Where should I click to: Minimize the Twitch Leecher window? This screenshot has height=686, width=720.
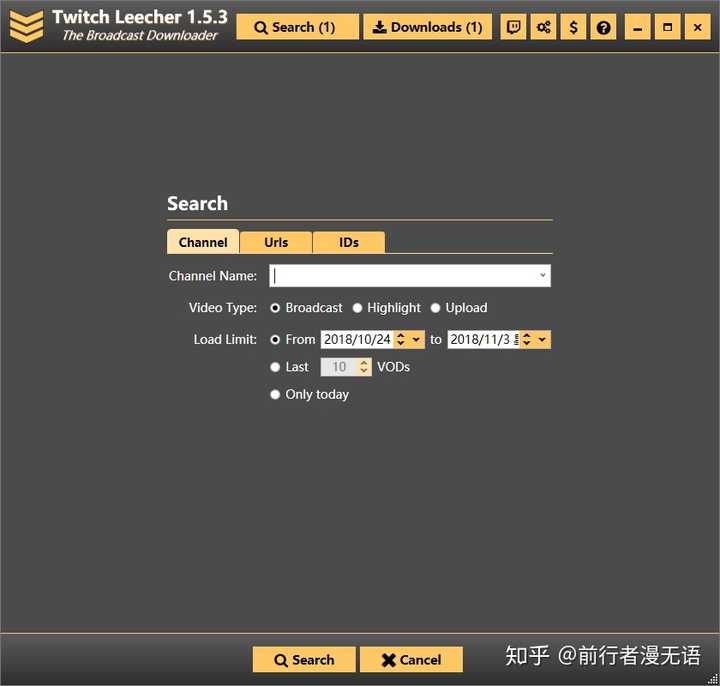point(637,27)
